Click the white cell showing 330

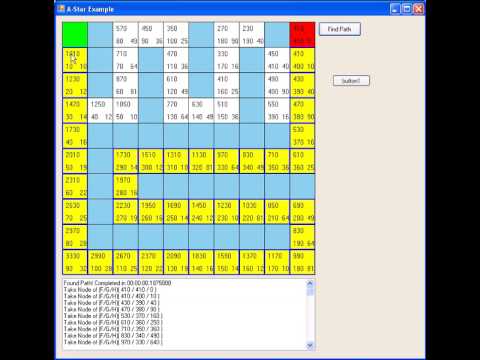pyautogui.click(x=227, y=60)
